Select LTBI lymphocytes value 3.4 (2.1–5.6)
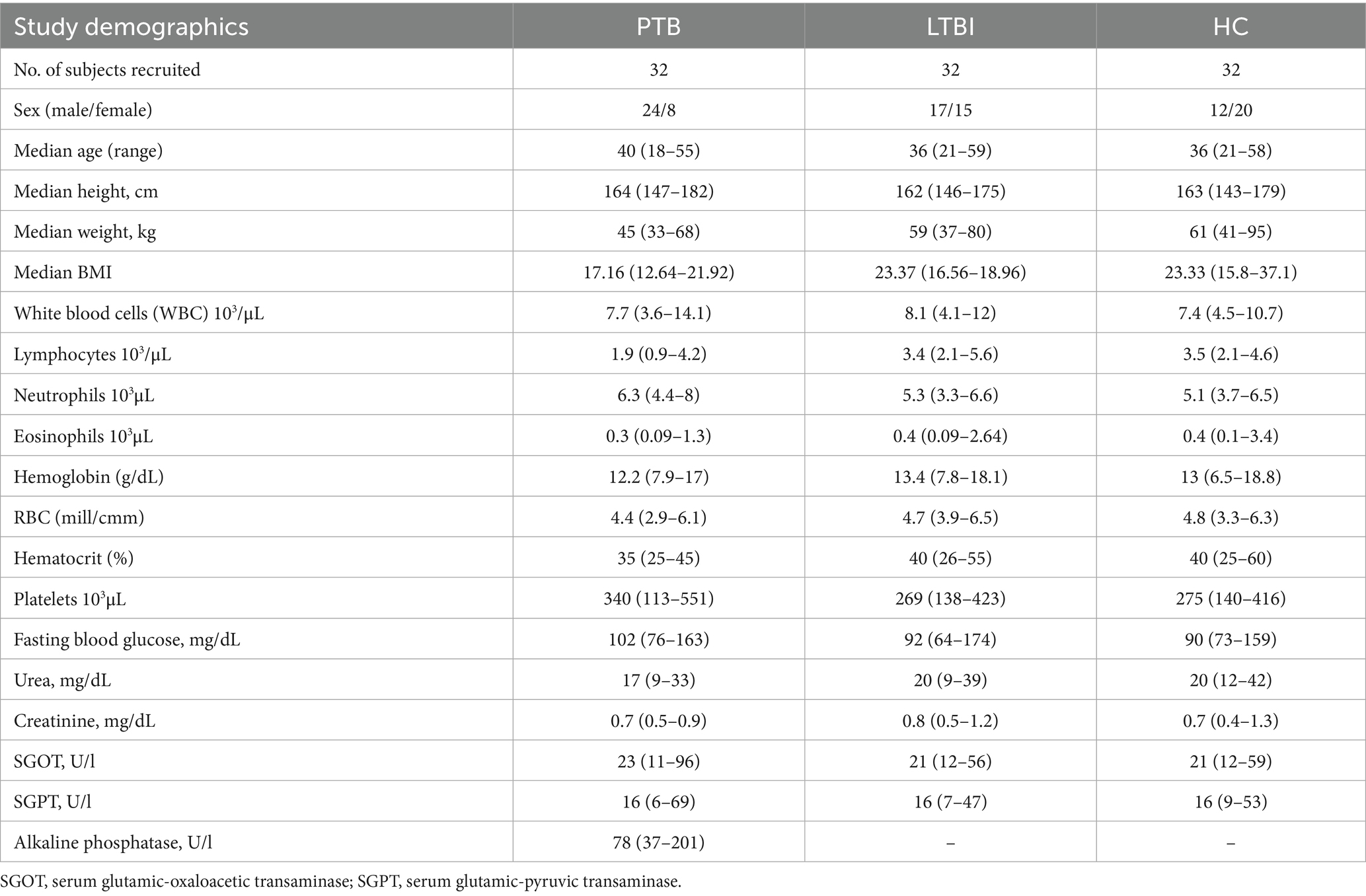1366x896 pixels. click(950, 354)
